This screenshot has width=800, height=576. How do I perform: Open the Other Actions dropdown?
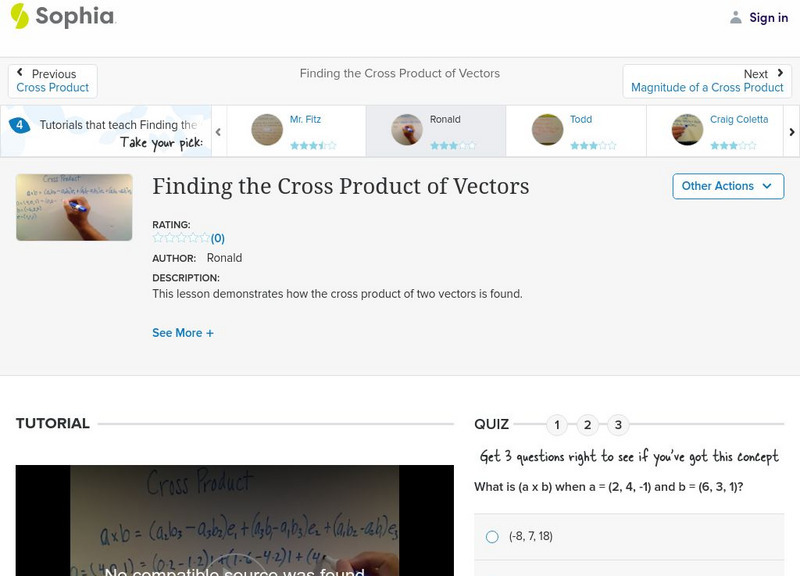(x=727, y=186)
